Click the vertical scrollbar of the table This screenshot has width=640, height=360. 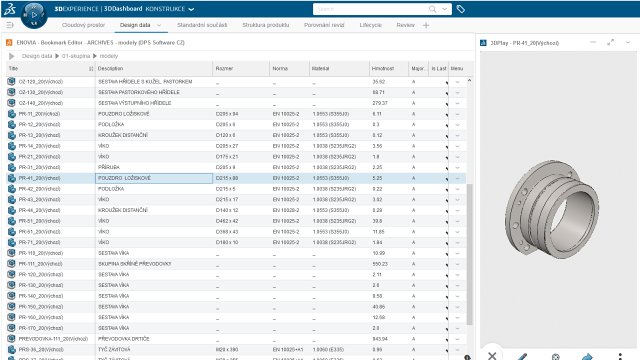pos(469,254)
